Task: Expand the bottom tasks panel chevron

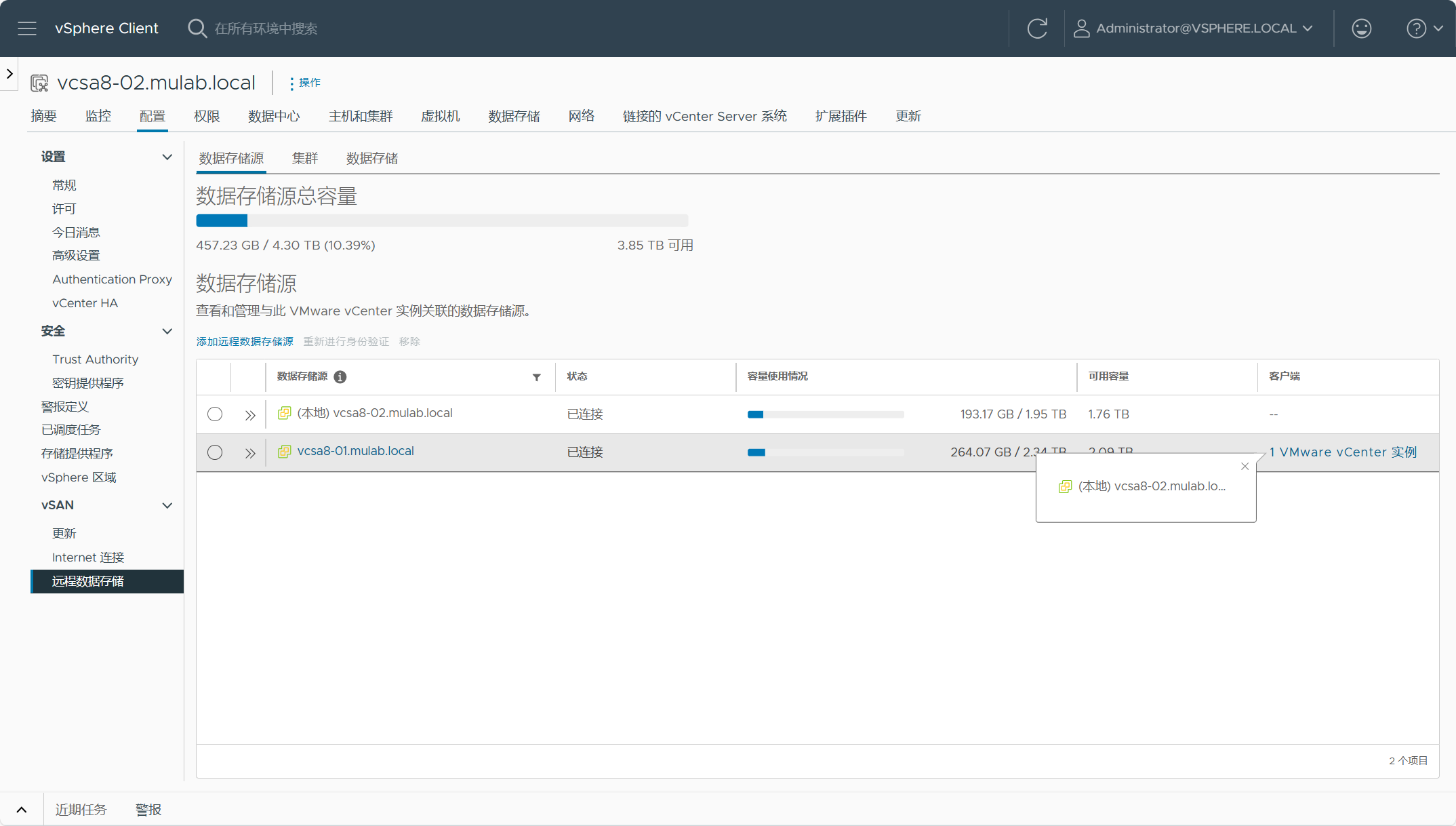Action: [22, 810]
